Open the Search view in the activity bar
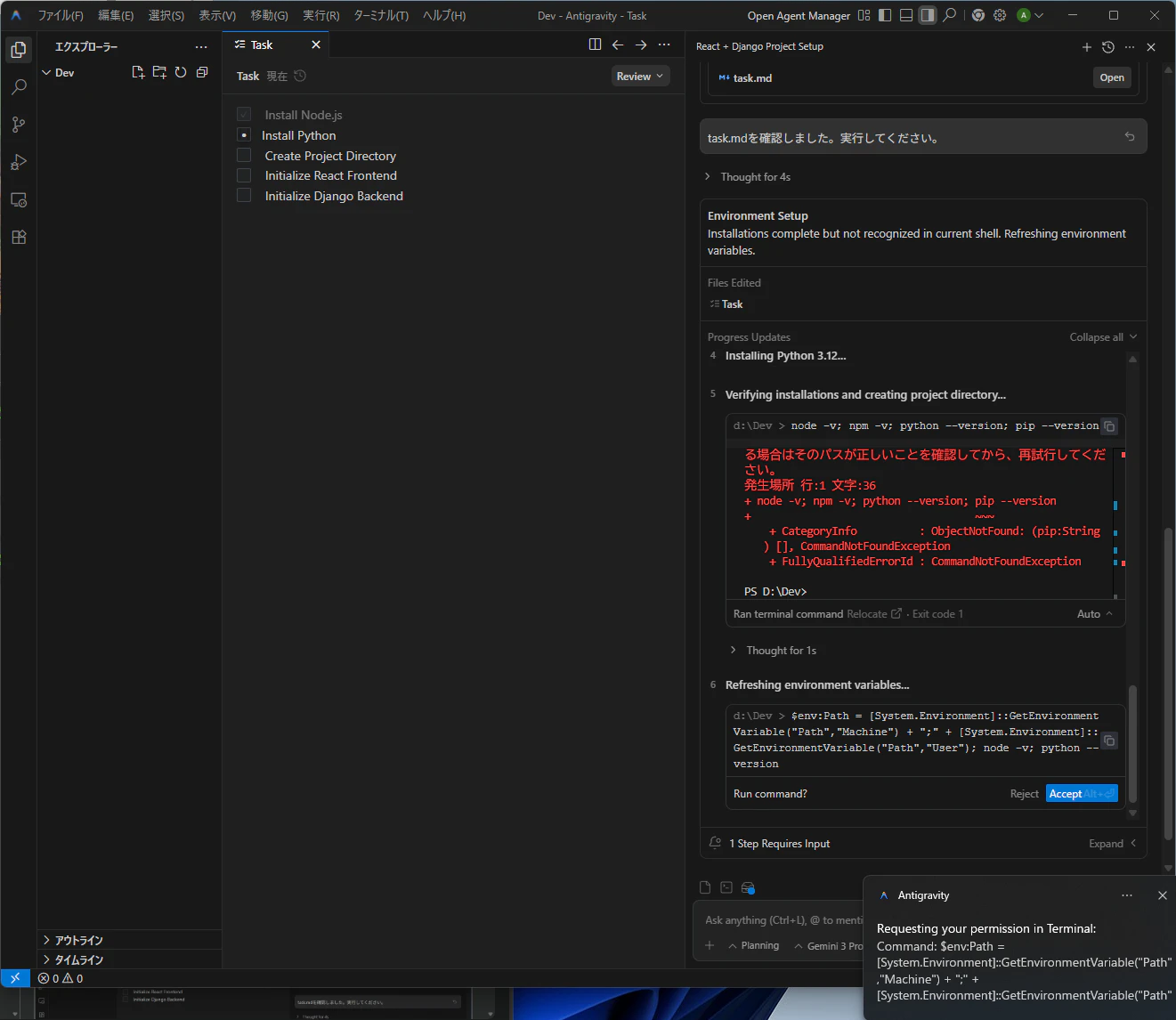Image resolution: width=1176 pixels, height=1020 pixels. [19, 87]
